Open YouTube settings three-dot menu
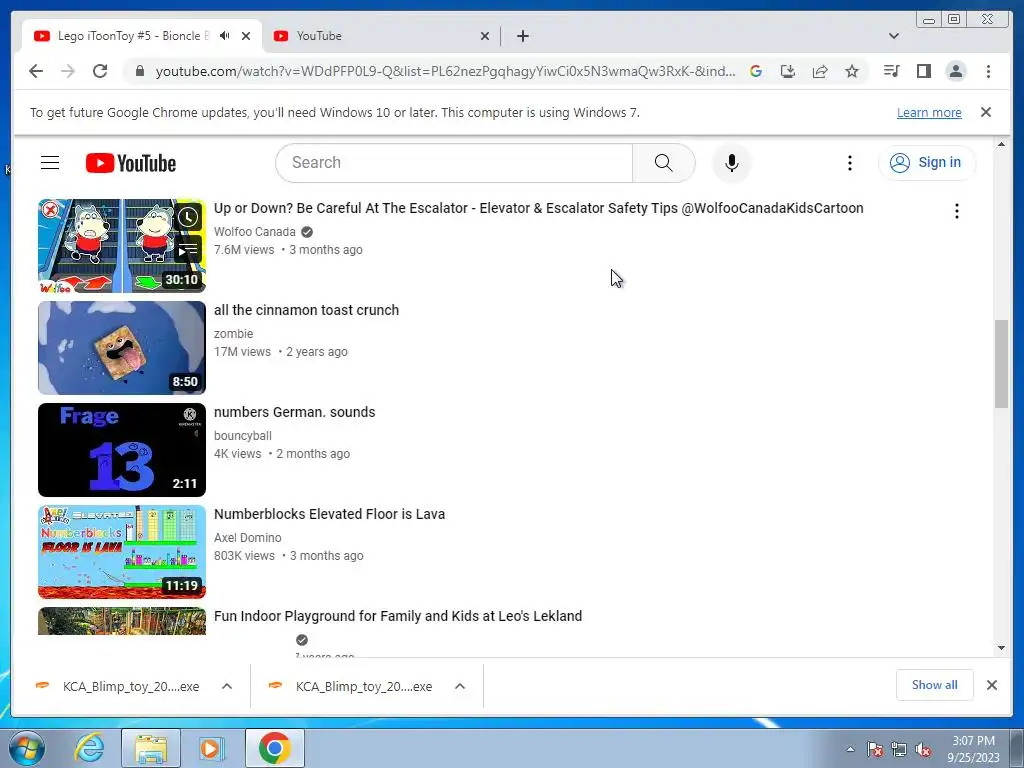This screenshot has height=768, width=1024. coord(850,163)
